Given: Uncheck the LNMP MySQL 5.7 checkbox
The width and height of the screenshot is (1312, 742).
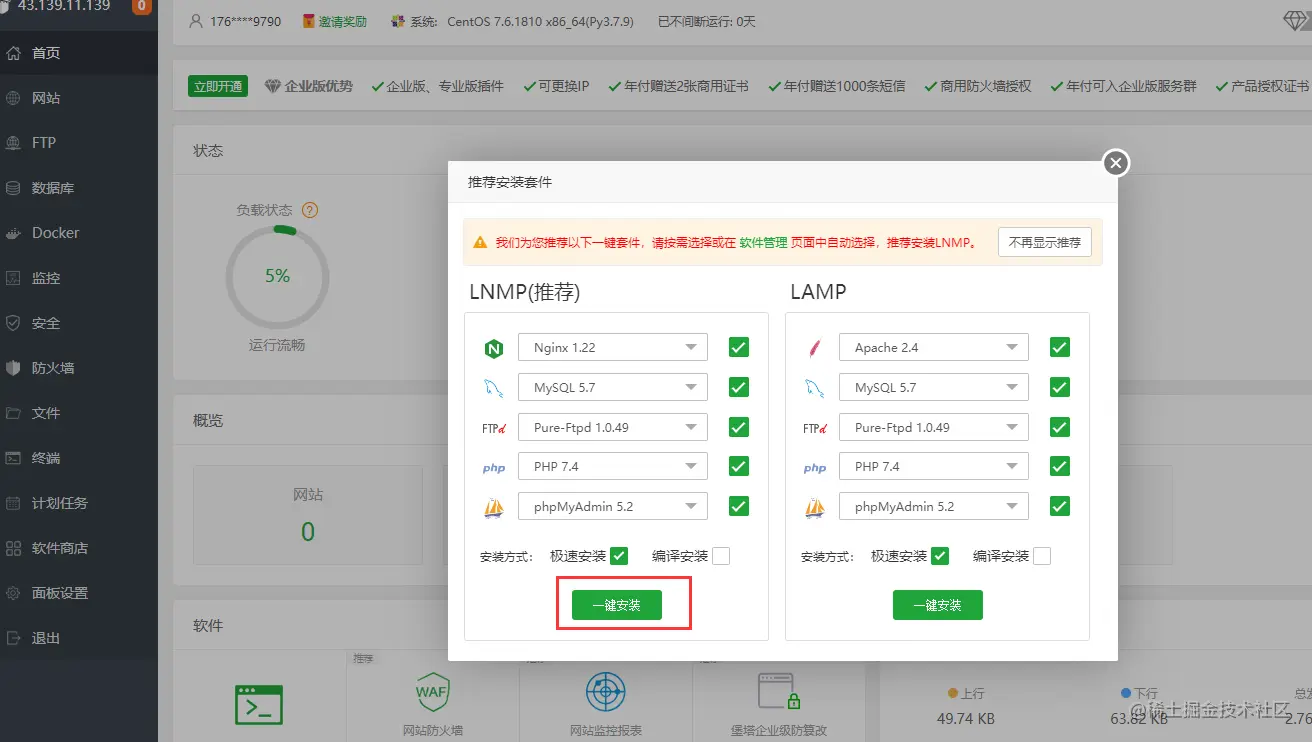Looking at the screenshot, I should click(739, 387).
